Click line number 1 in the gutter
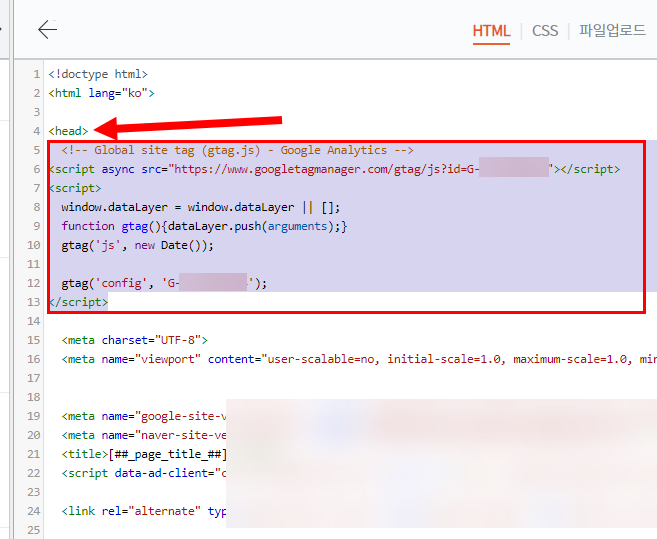Screen dimensions: 657x539 click(37, 74)
